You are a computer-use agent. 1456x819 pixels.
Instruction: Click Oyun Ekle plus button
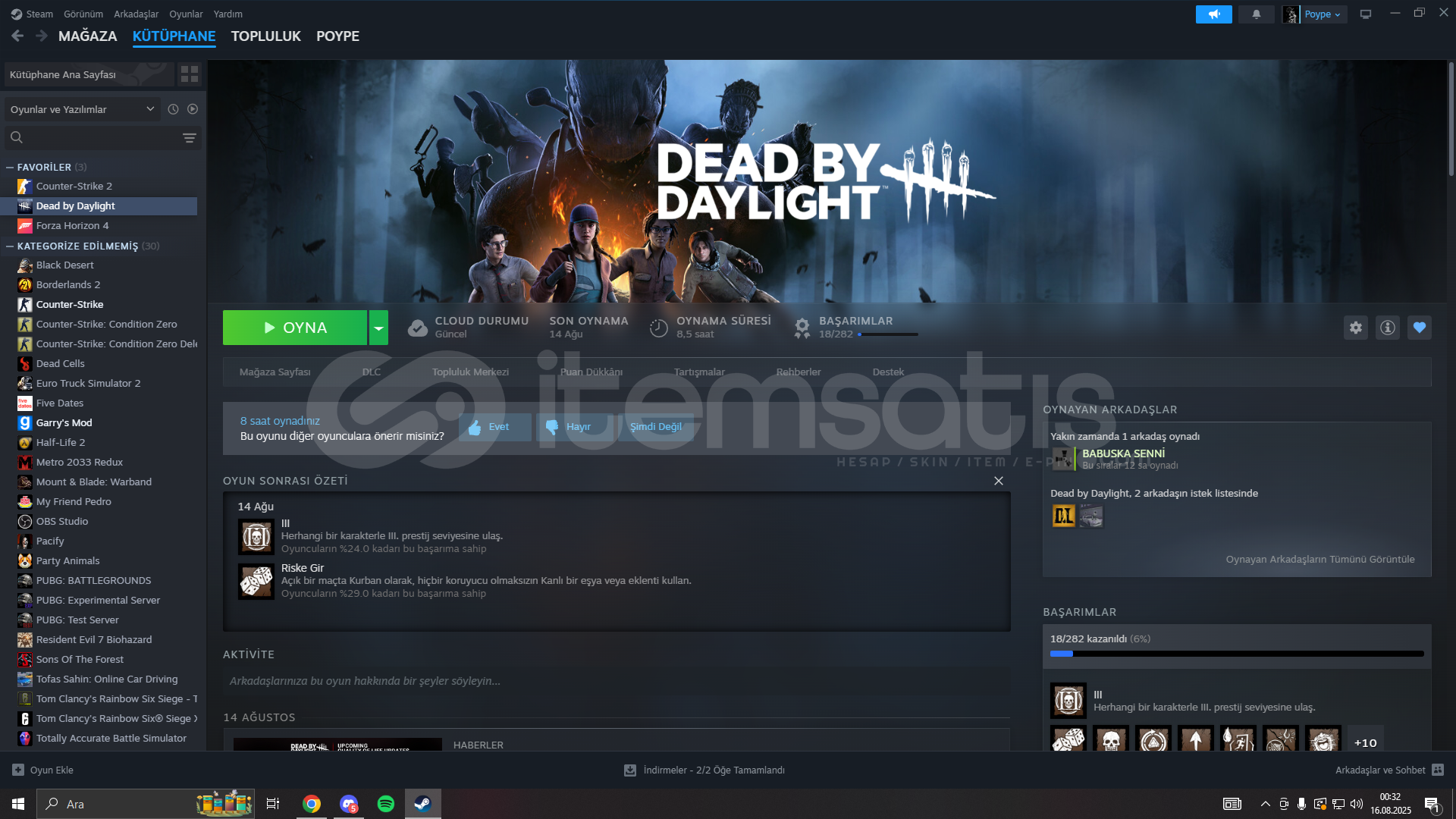43,770
